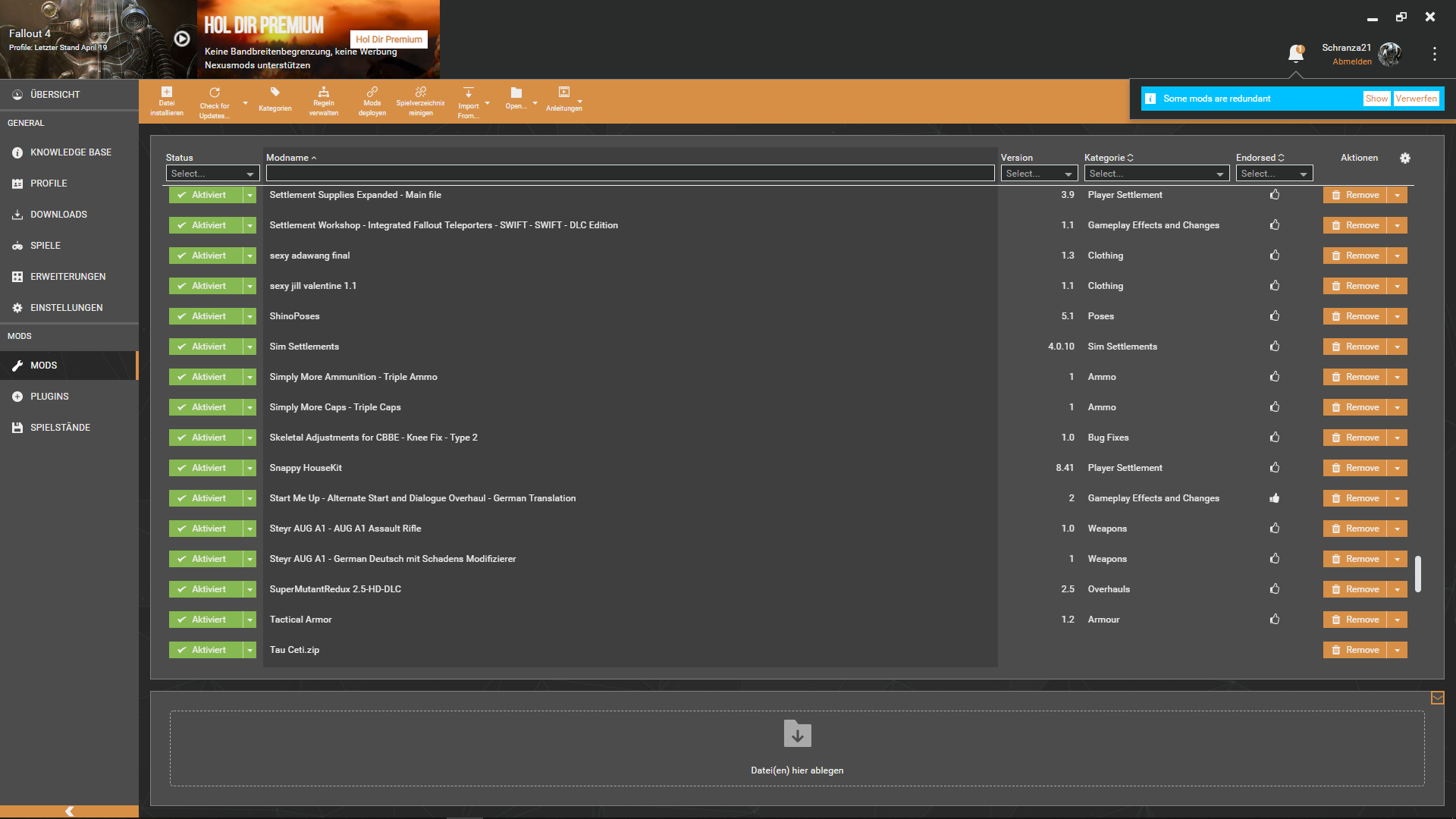
Task: Open Einstellungen page
Action: pos(69,308)
